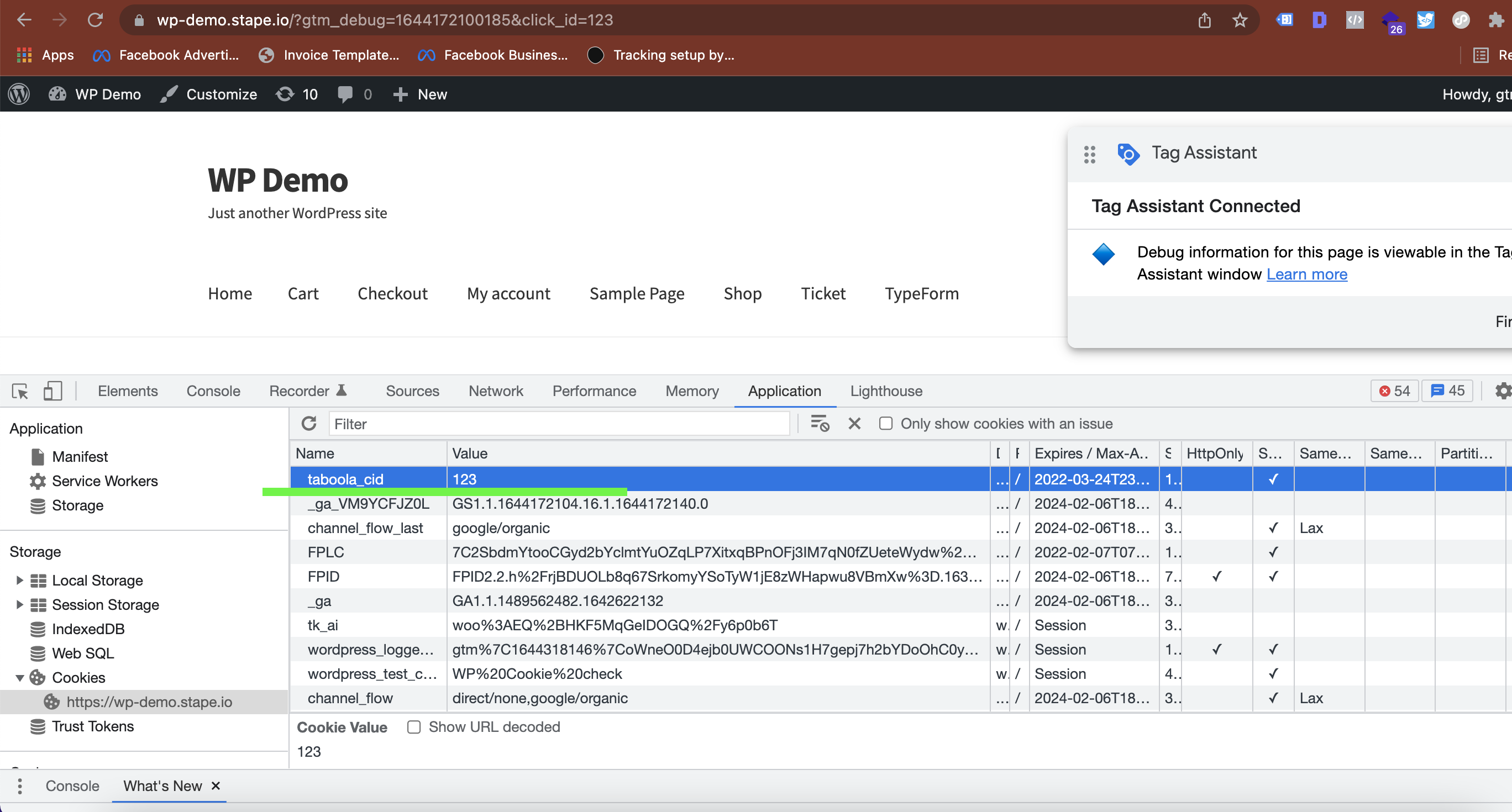
Task: Click the browser Back arrow
Action: coord(24,20)
